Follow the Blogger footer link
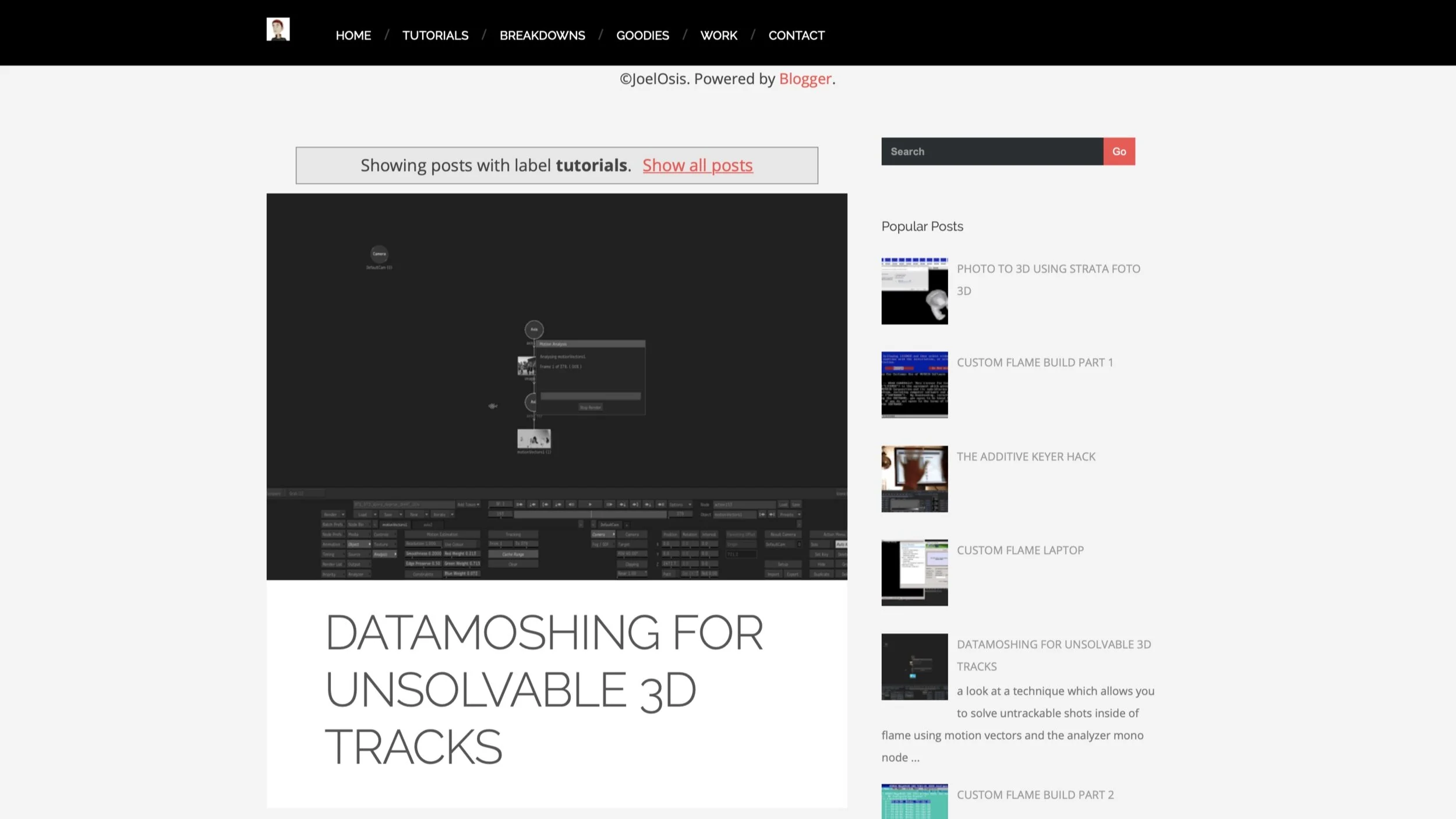The image size is (1456, 819). pos(805,79)
